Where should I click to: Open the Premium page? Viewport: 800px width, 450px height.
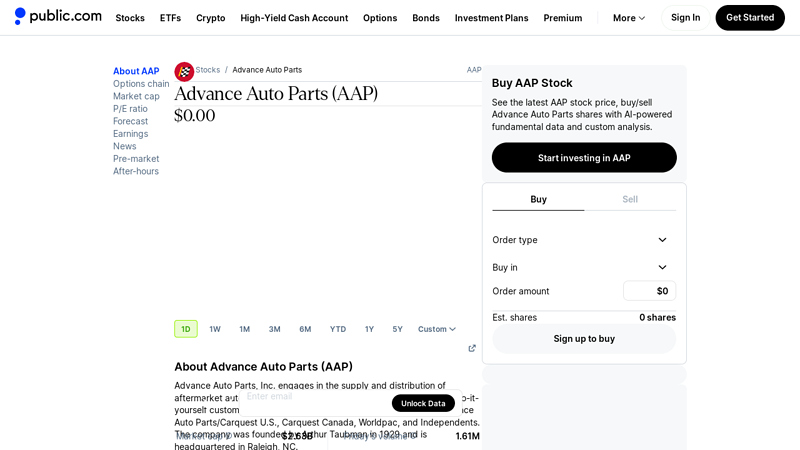[x=563, y=18]
